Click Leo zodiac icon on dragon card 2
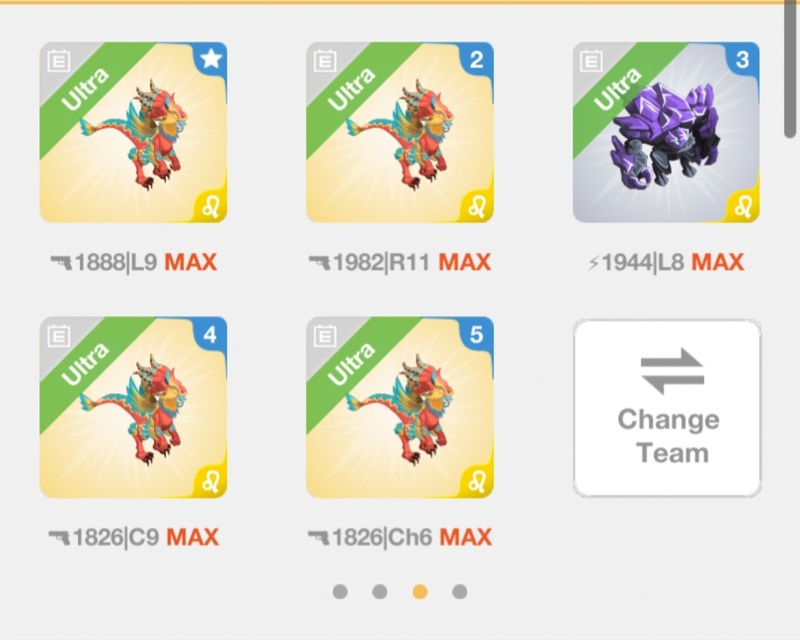 477,206
